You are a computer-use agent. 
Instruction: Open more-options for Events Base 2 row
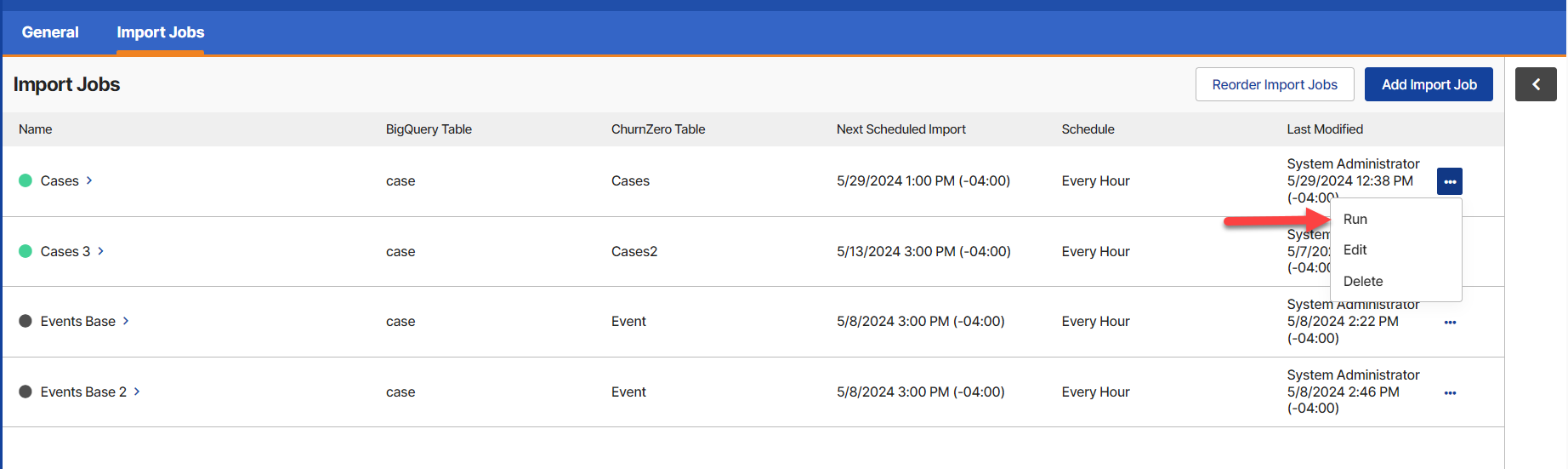[x=1450, y=393]
